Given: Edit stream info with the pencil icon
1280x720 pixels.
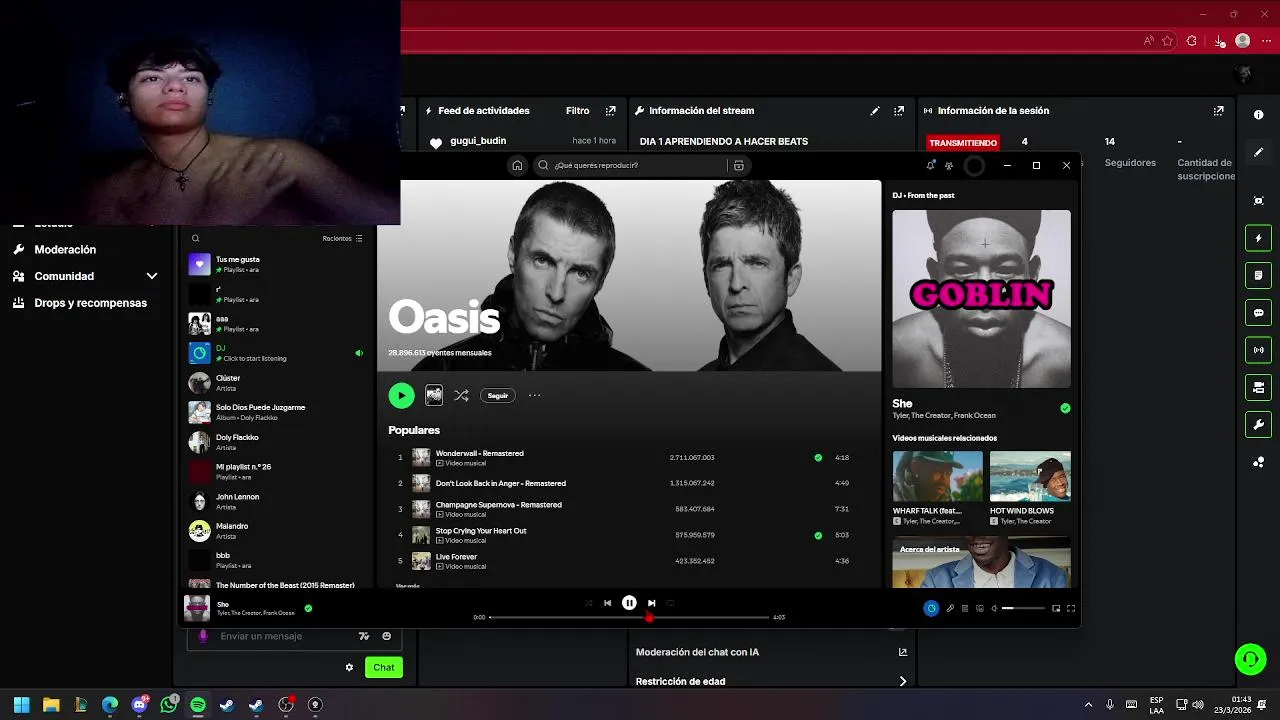Looking at the screenshot, I should [875, 111].
